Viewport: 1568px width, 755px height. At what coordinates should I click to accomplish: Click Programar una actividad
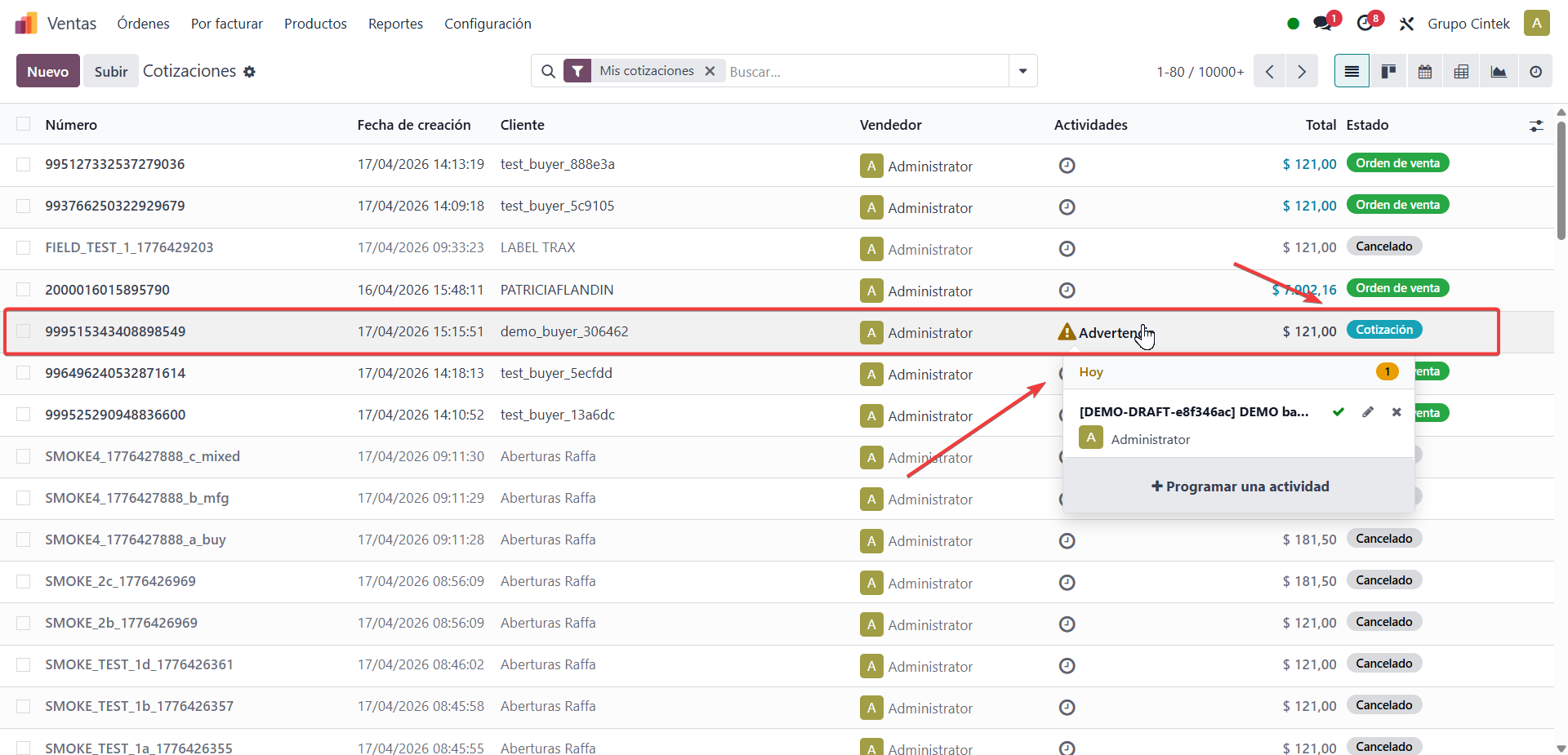coord(1240,486)
